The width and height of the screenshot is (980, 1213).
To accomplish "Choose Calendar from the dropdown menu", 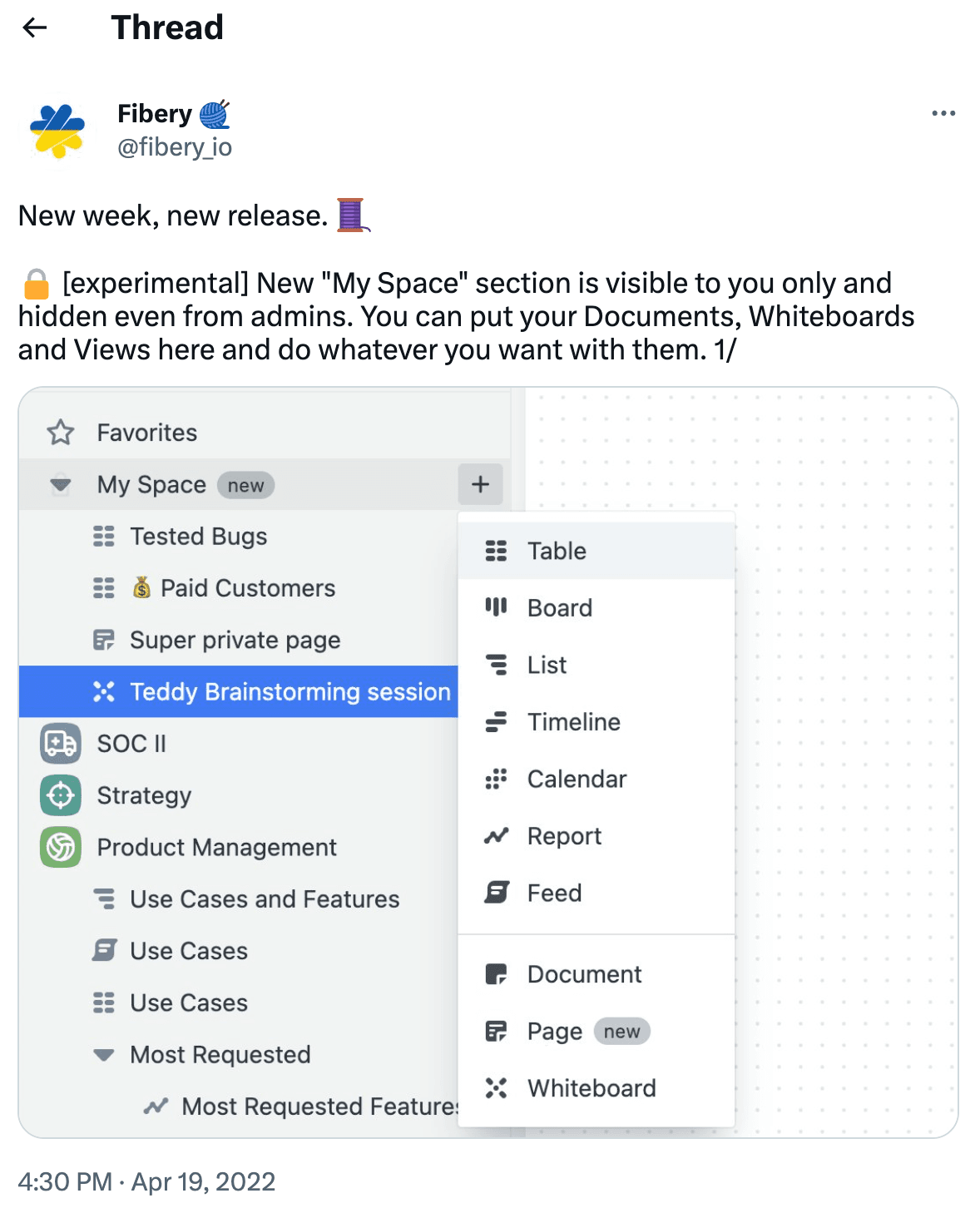I will point(577,779).
